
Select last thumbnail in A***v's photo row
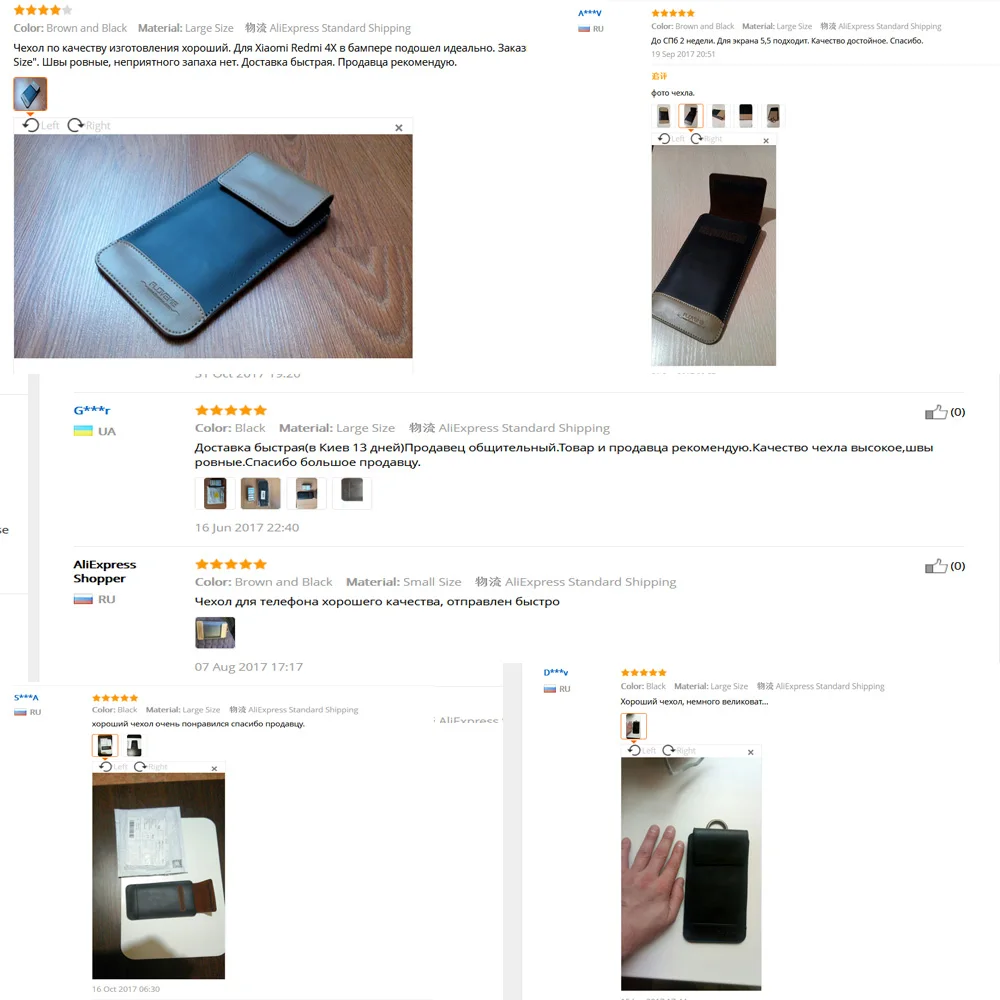point(773,115)
